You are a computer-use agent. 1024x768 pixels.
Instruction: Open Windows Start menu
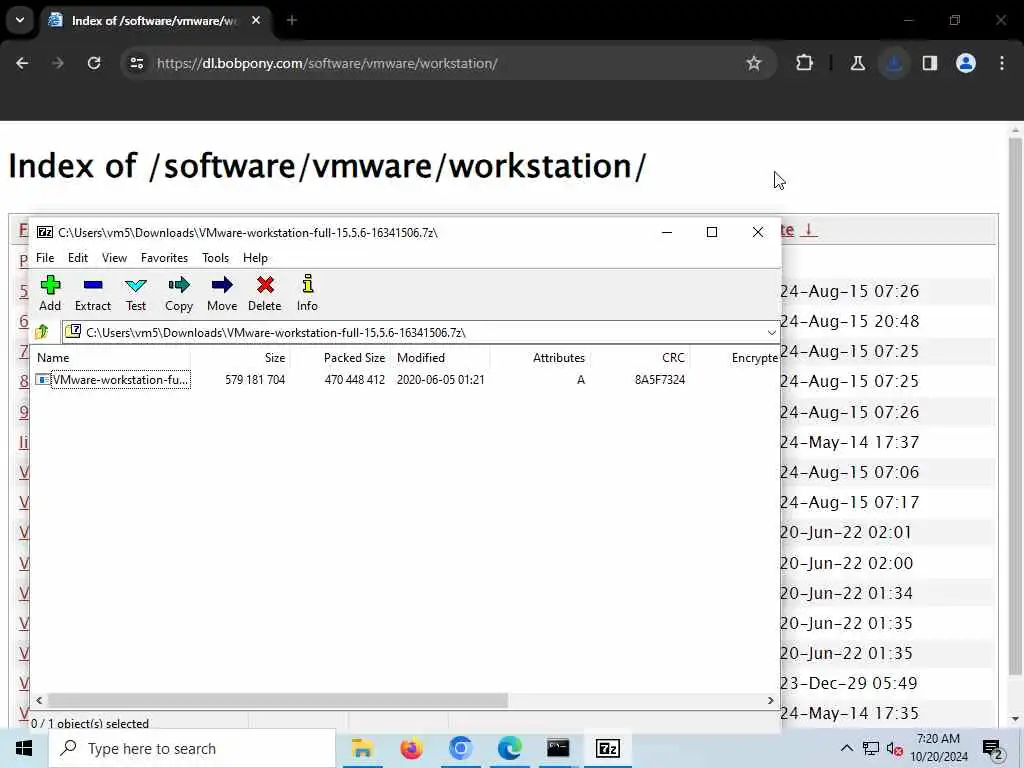point(24,748)
